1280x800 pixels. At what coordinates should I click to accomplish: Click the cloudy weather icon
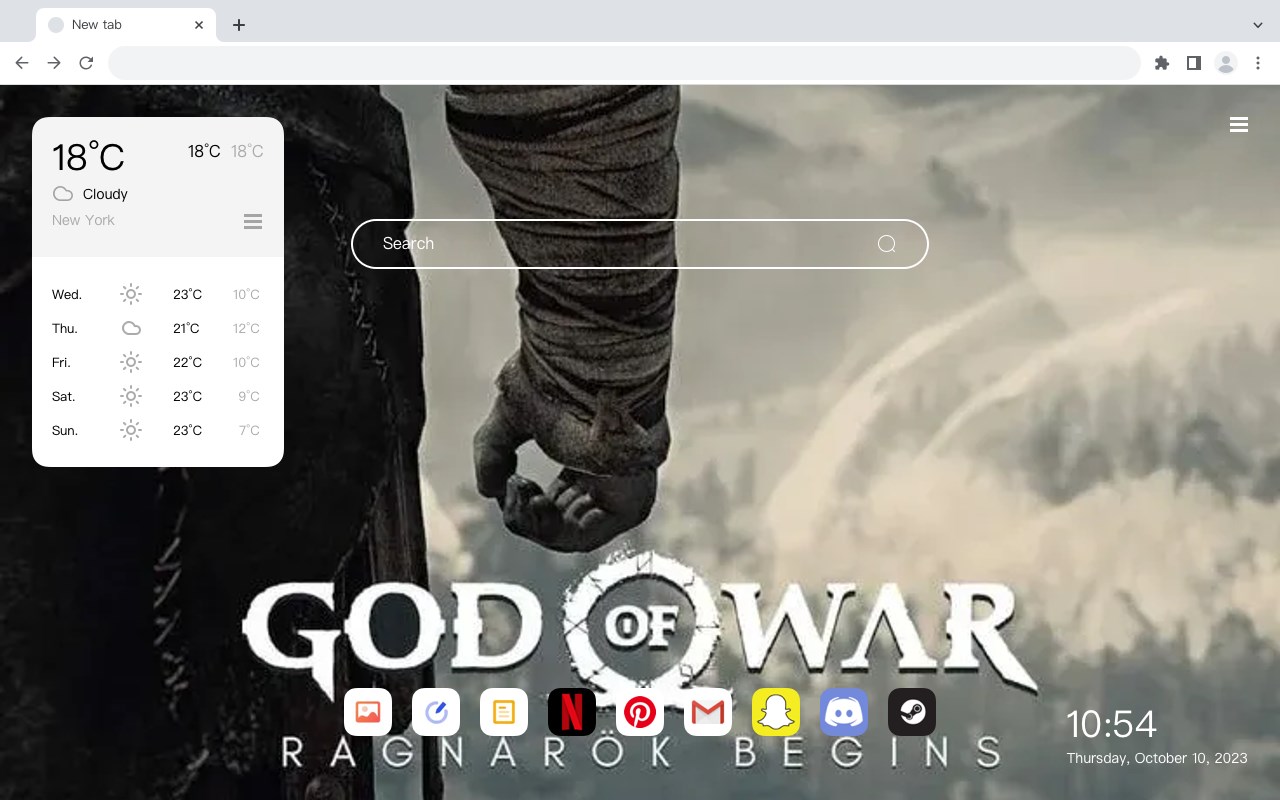coord(63,194)
